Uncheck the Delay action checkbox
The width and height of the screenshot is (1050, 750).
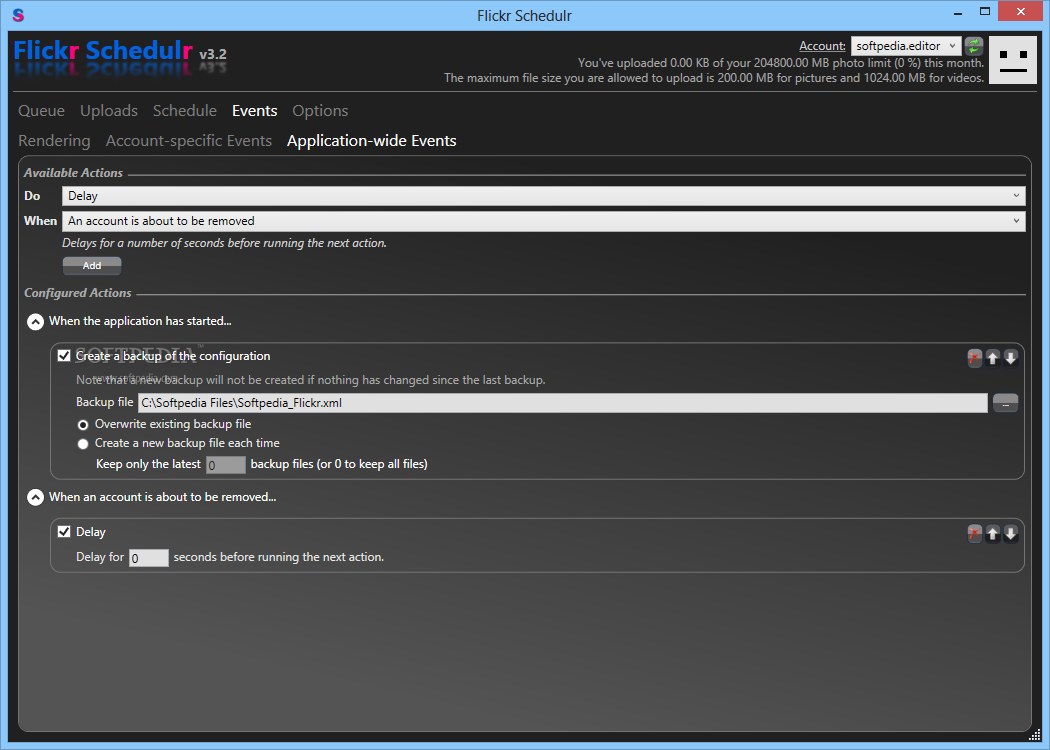coord(64,532)
